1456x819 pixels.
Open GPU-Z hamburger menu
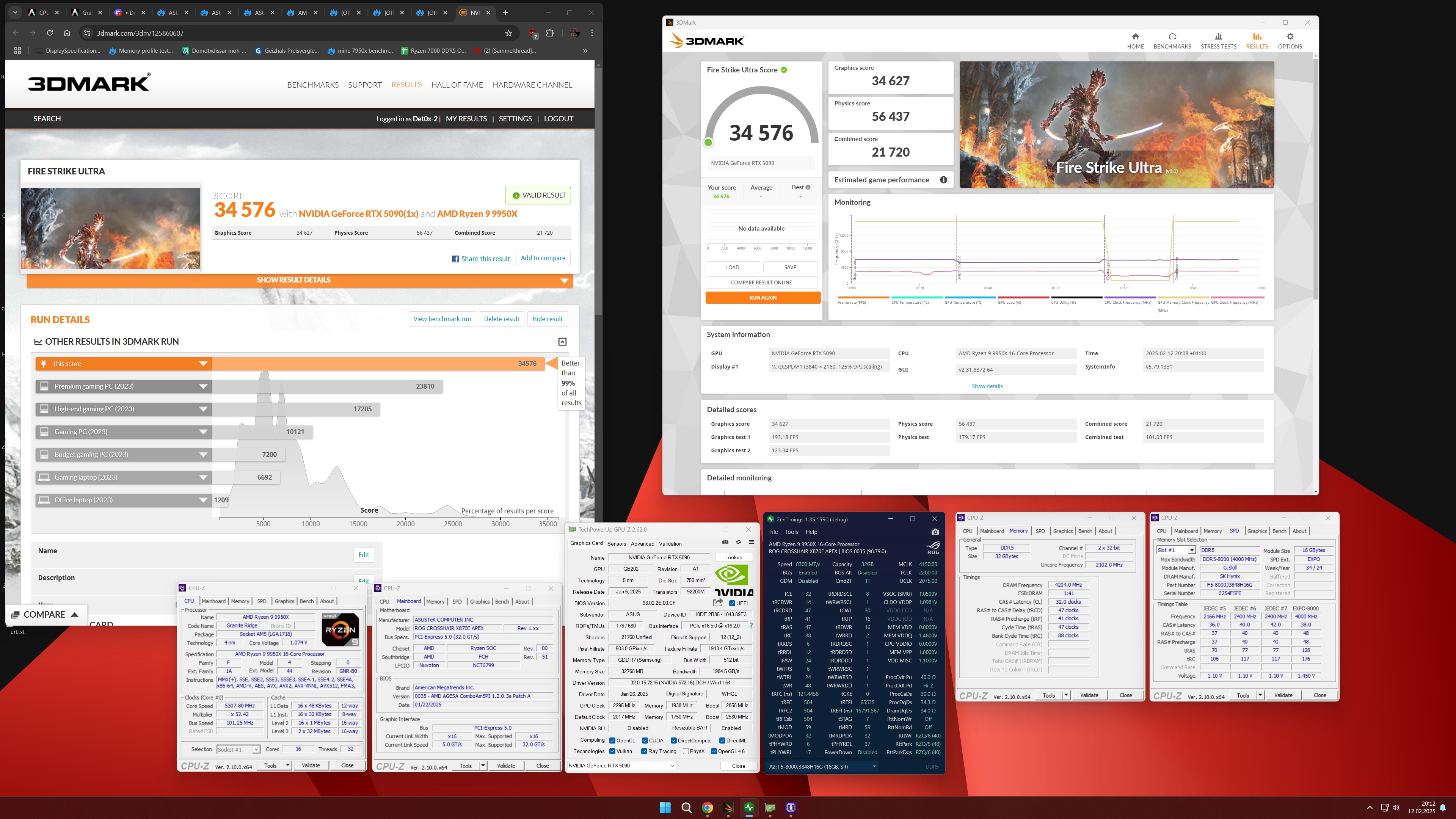click(x=751, y=542)
